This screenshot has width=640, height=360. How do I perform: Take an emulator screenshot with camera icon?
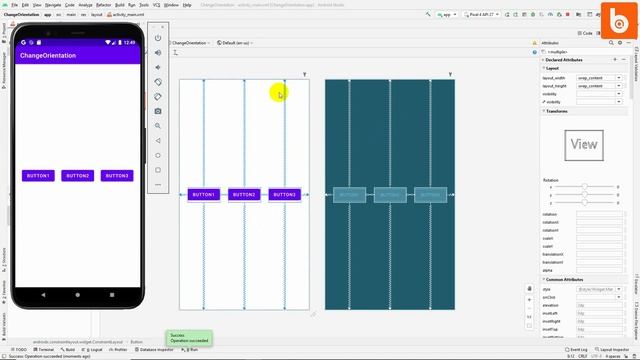[158, 111]
